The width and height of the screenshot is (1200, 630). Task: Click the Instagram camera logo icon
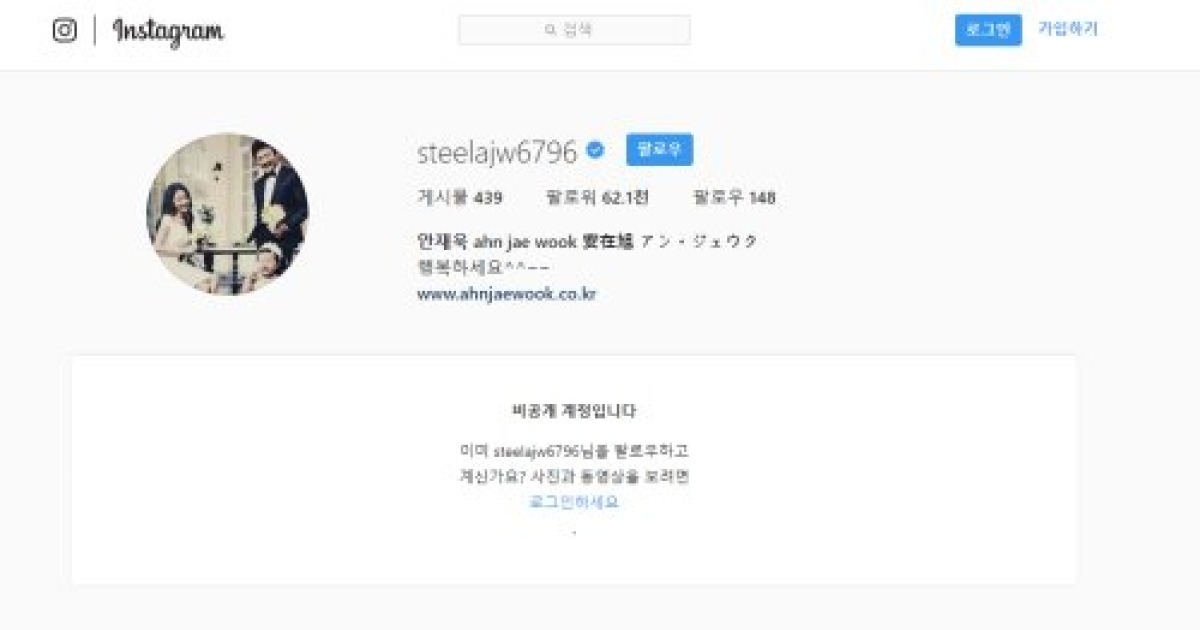tap(65, 31)
